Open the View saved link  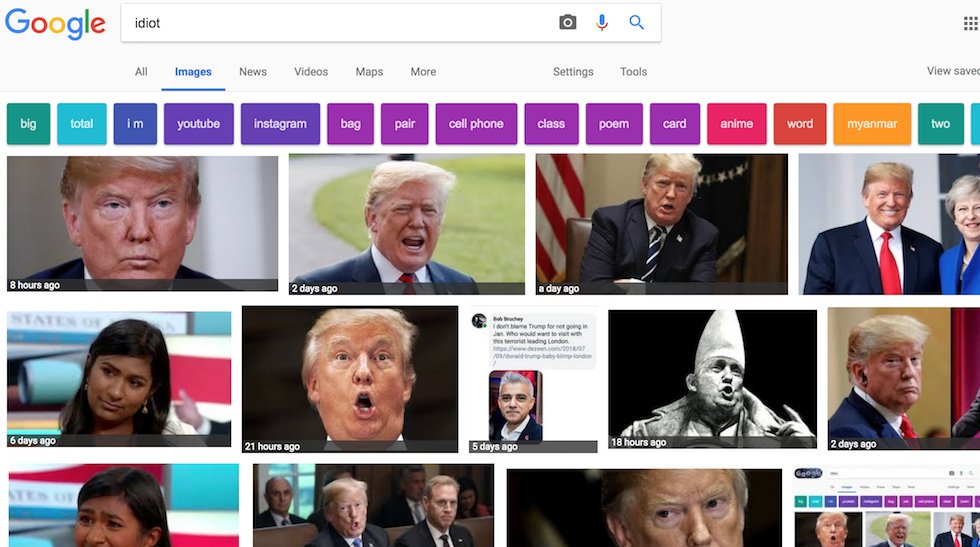click(x=952, y=71)
